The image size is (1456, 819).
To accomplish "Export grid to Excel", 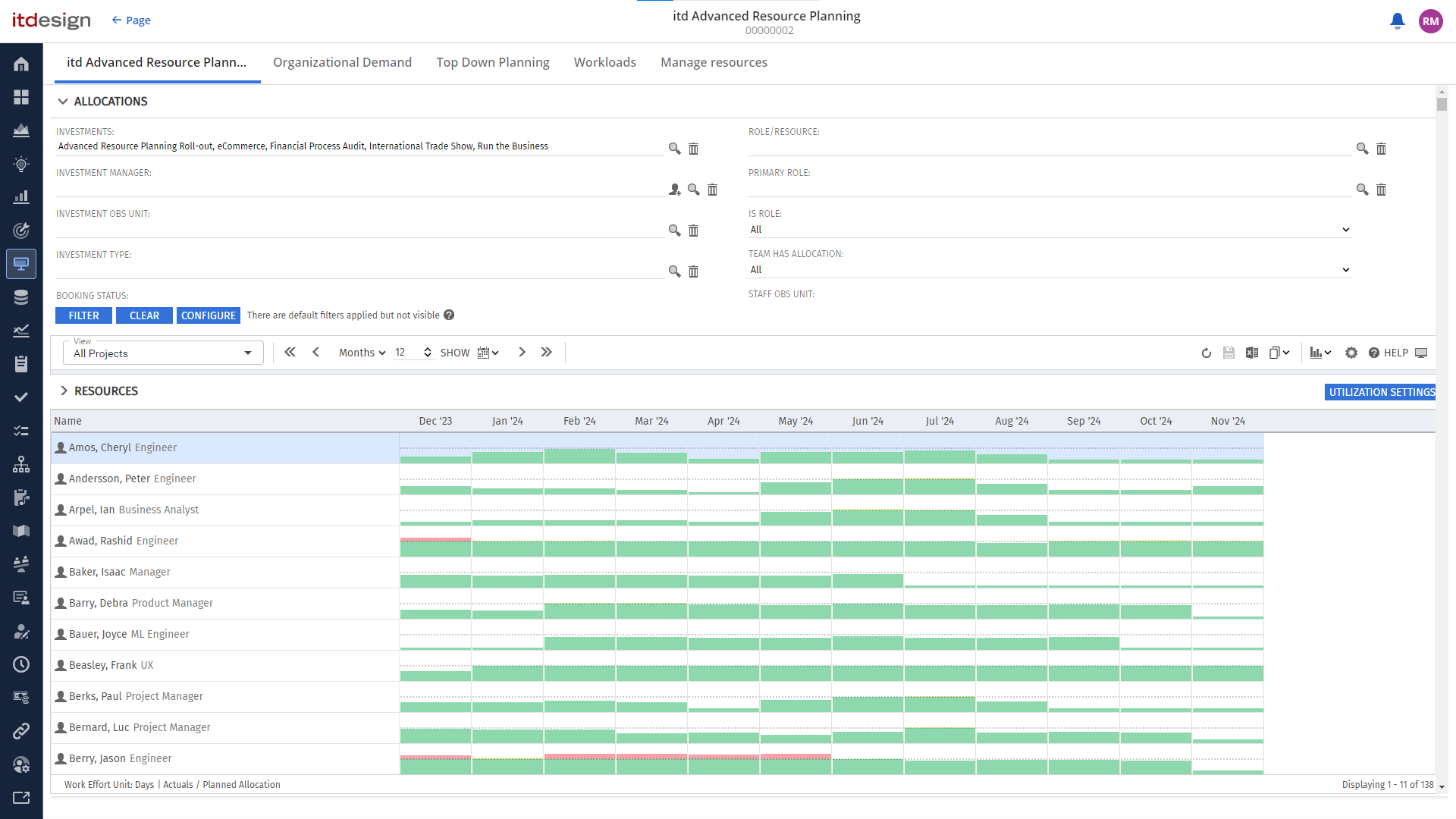I will (x=1252, y=353).
